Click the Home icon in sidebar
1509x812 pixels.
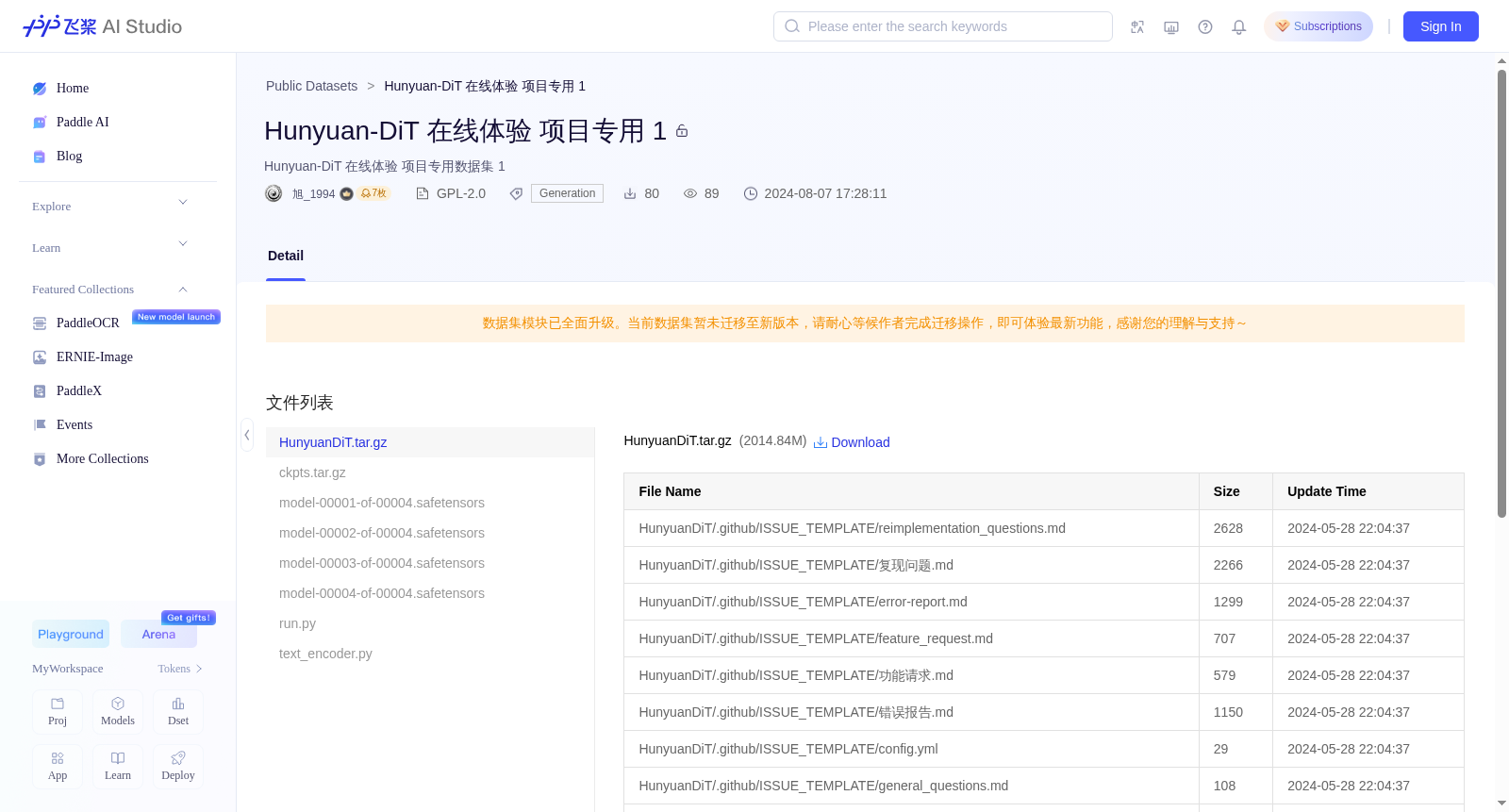(40, 89)
